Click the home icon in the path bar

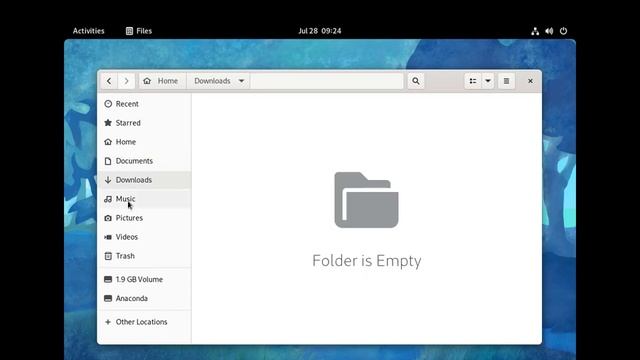[x=147, y=81]
